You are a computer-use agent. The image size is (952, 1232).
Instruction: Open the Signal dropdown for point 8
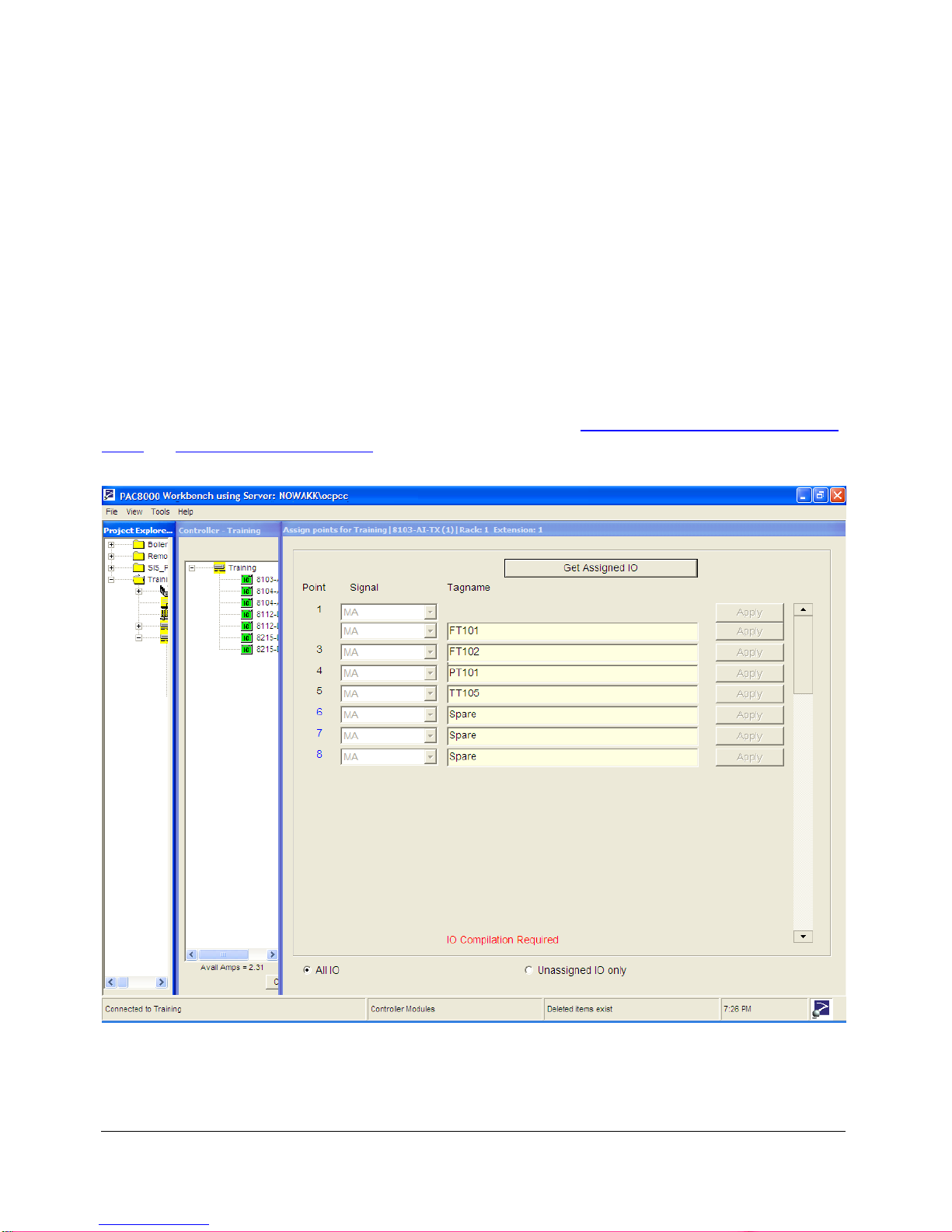[430, 756]
